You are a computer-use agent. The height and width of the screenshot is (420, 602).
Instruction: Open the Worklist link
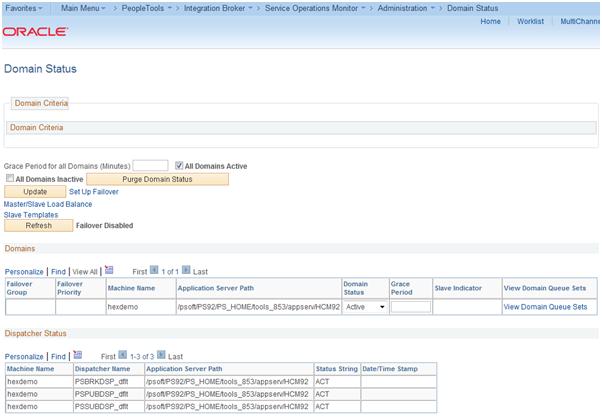point(530,21)
